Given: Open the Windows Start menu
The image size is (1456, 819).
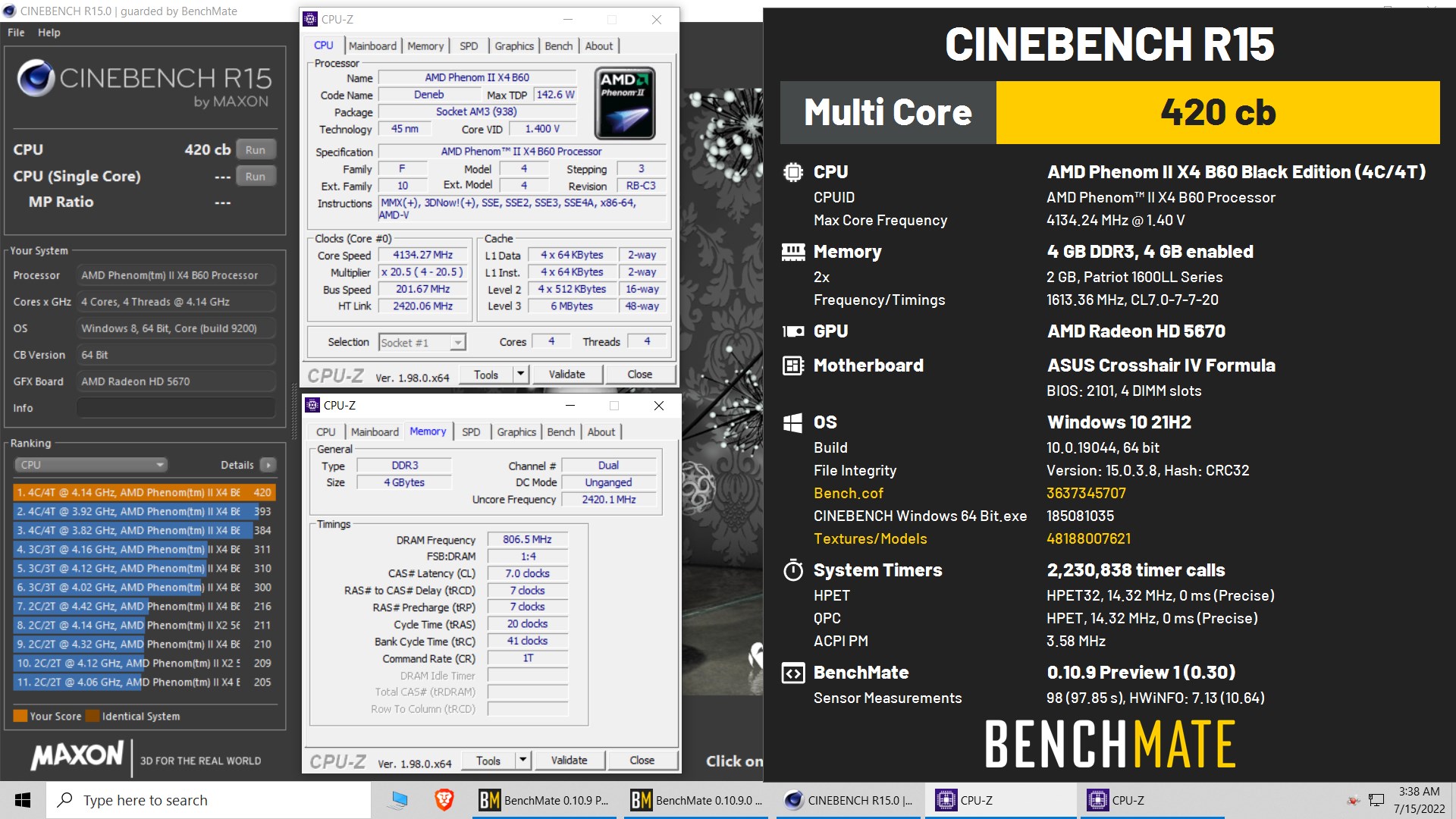Looking at the screenshot, I should tap(23, 800).
